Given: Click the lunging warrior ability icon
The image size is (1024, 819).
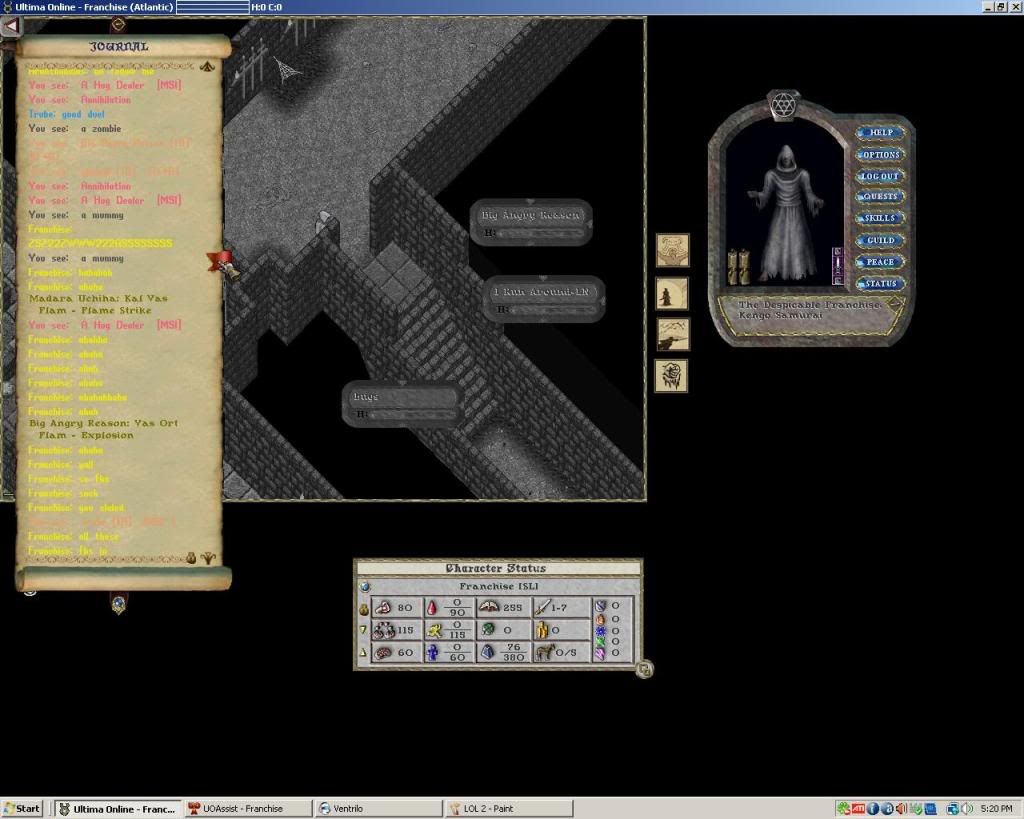Looking at the screenshot, I should click(x=673, y=334).
